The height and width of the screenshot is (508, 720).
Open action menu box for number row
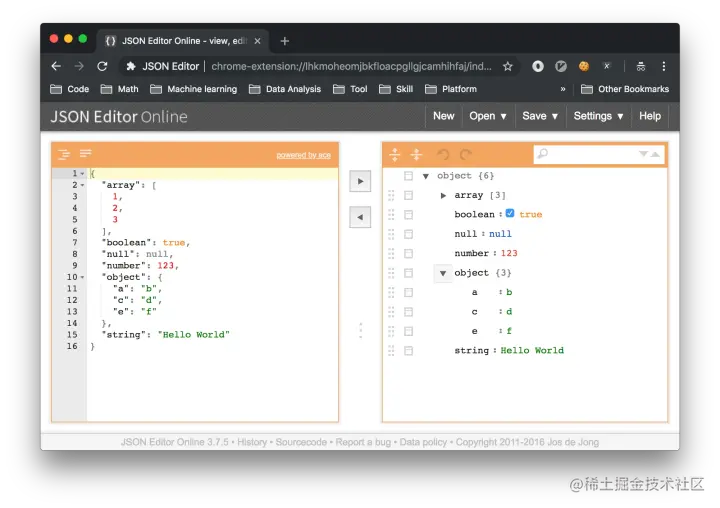click(x=408, y=254)
